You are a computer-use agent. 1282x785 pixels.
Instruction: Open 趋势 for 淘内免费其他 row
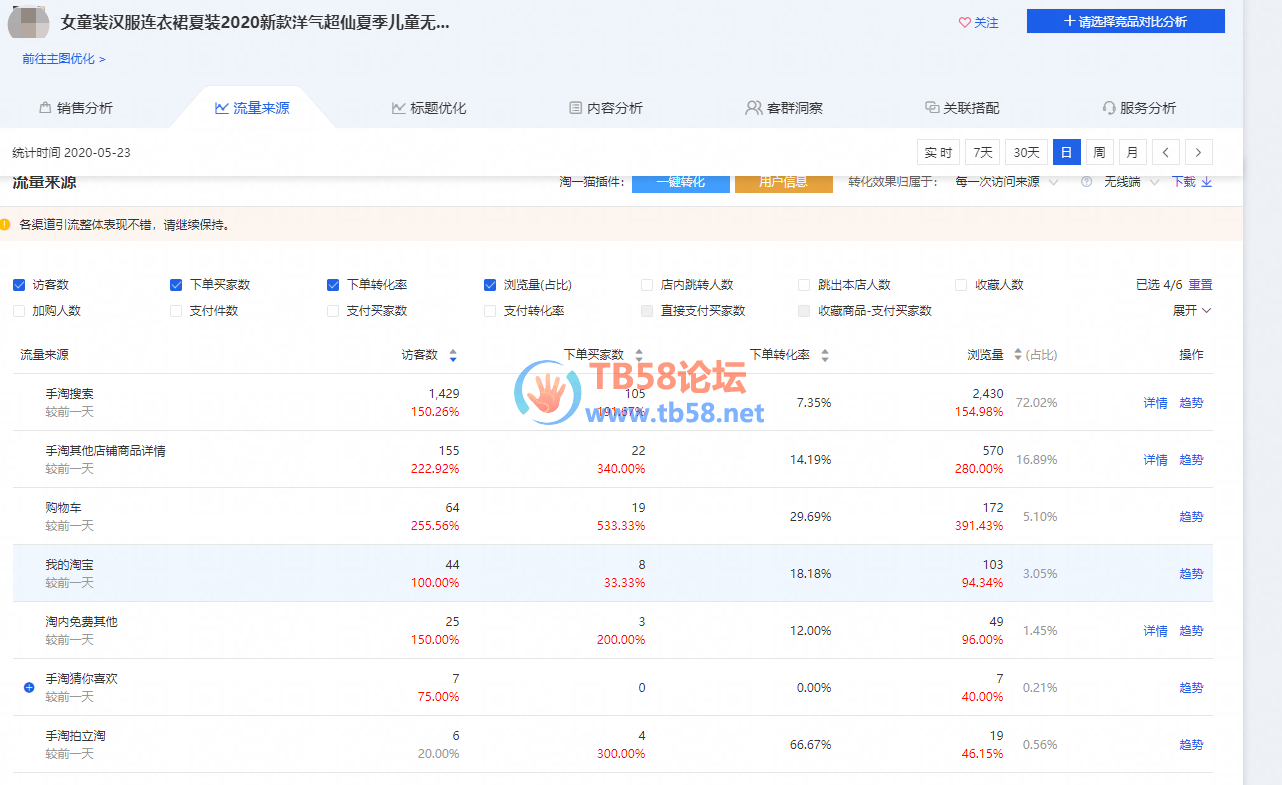1191,631
